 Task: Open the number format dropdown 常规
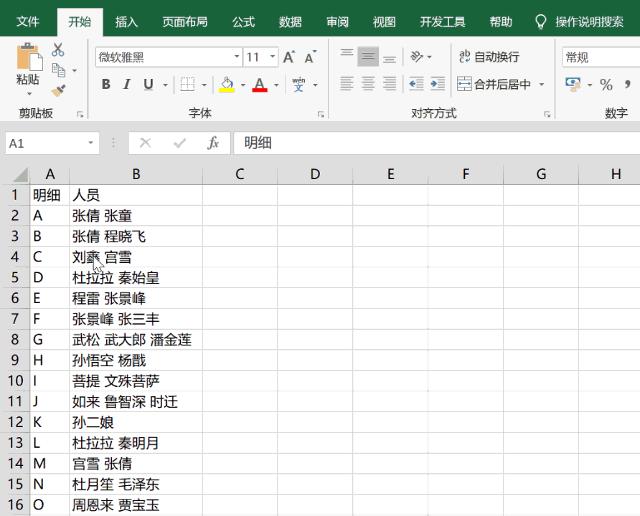click(x=600, y=58)
